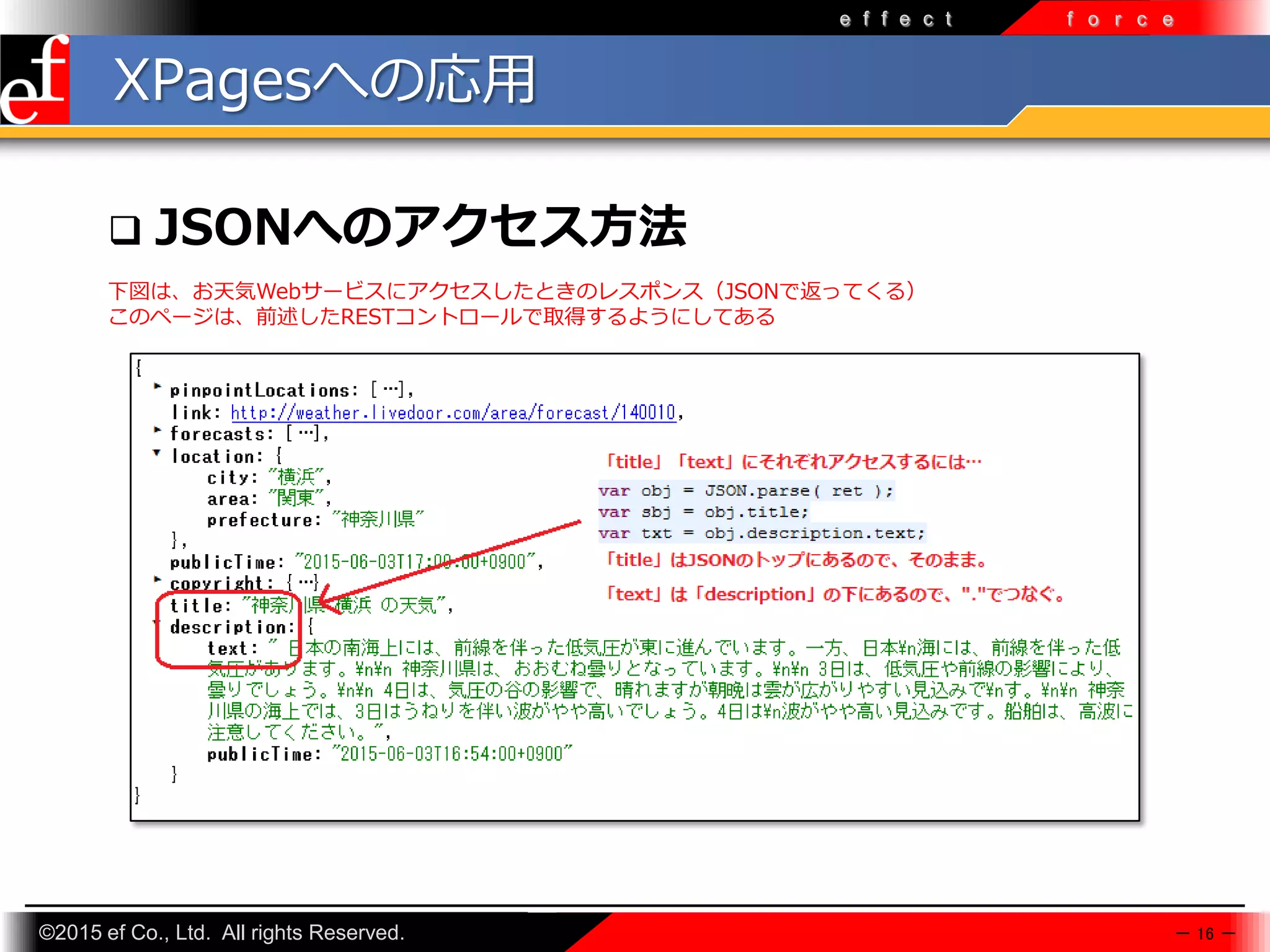Expand the forecasts array triangle
The width and height of the screenshot is (1270, 952).
point(158,430)
